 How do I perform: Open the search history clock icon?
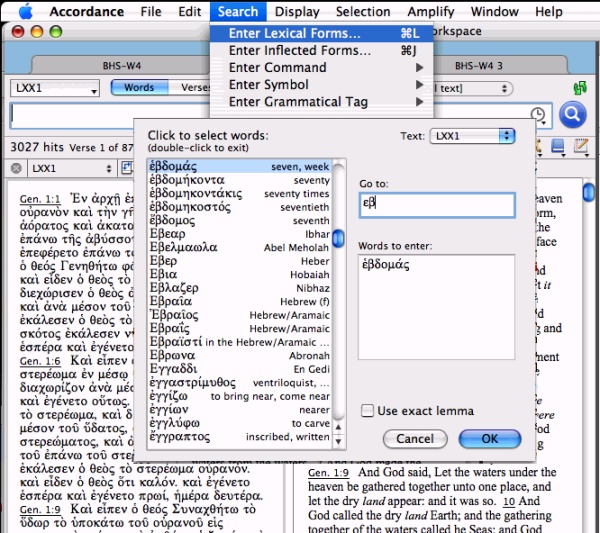click(538, 114)
